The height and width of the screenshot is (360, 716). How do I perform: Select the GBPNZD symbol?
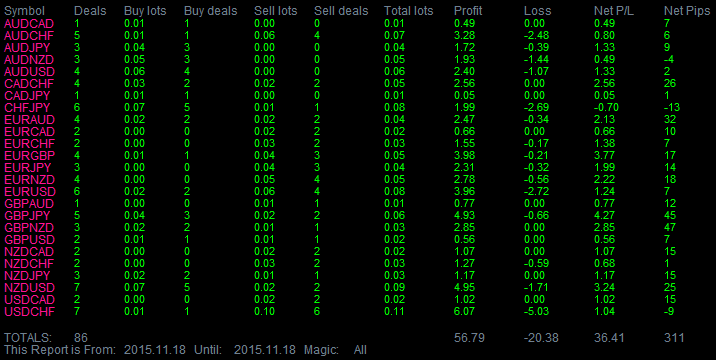29,228
